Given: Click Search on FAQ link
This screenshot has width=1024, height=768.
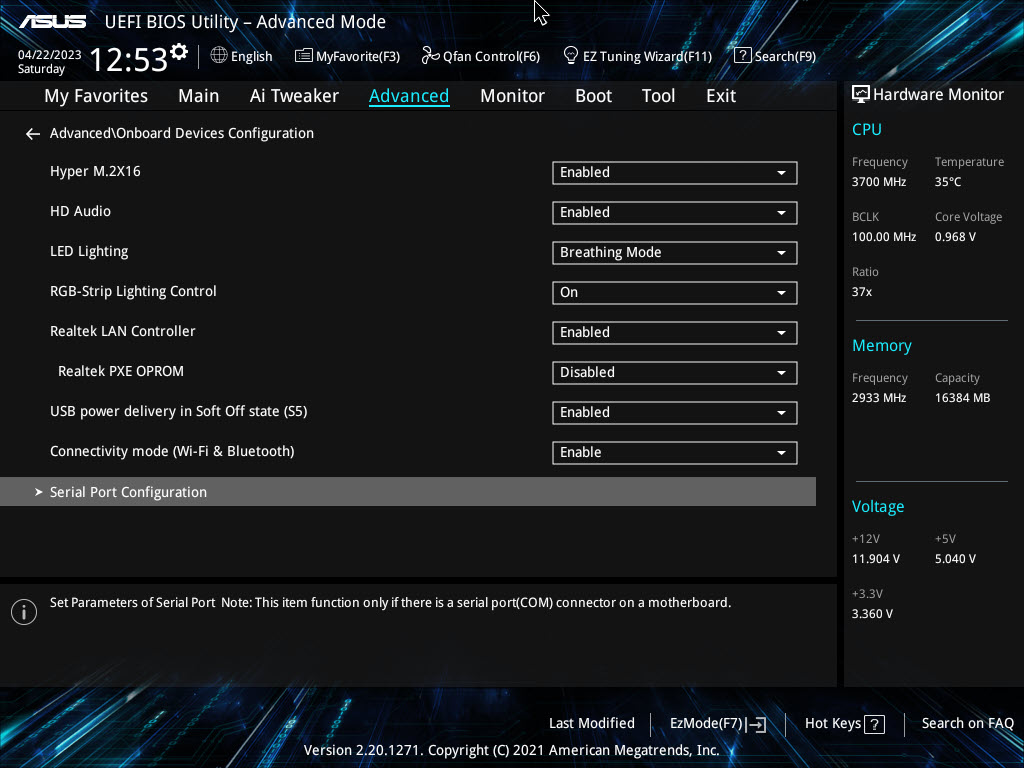Looking at the screenshot, I should [x=967, y=723].
